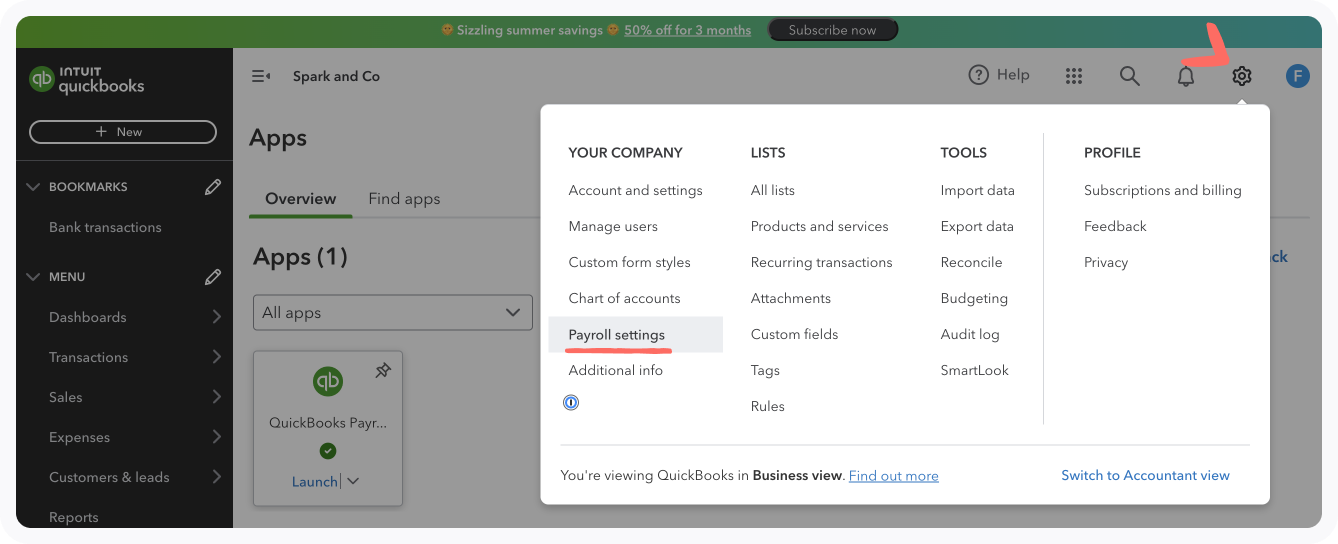
Task: Open Reports in the sidebar
Action: pyautogui.click(x=74, y=517)
